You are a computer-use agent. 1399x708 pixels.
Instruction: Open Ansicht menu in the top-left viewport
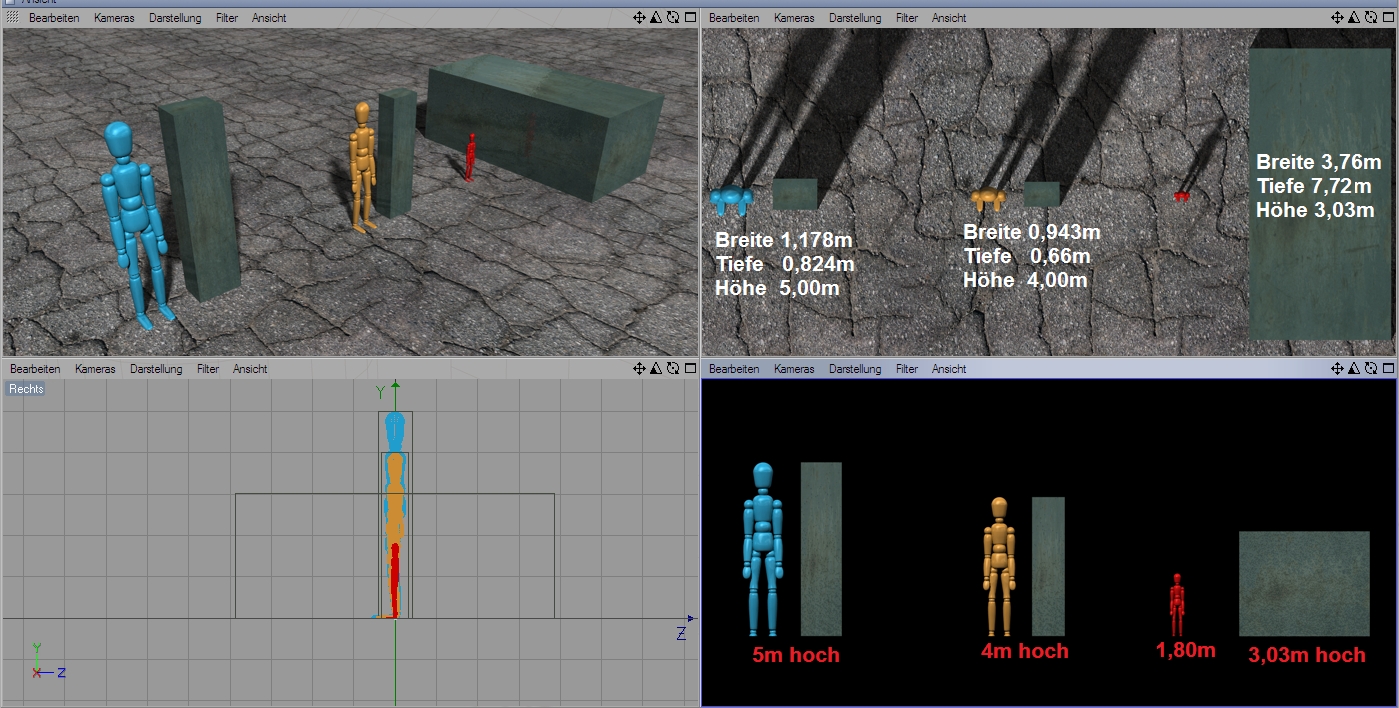tap(269, 18)
